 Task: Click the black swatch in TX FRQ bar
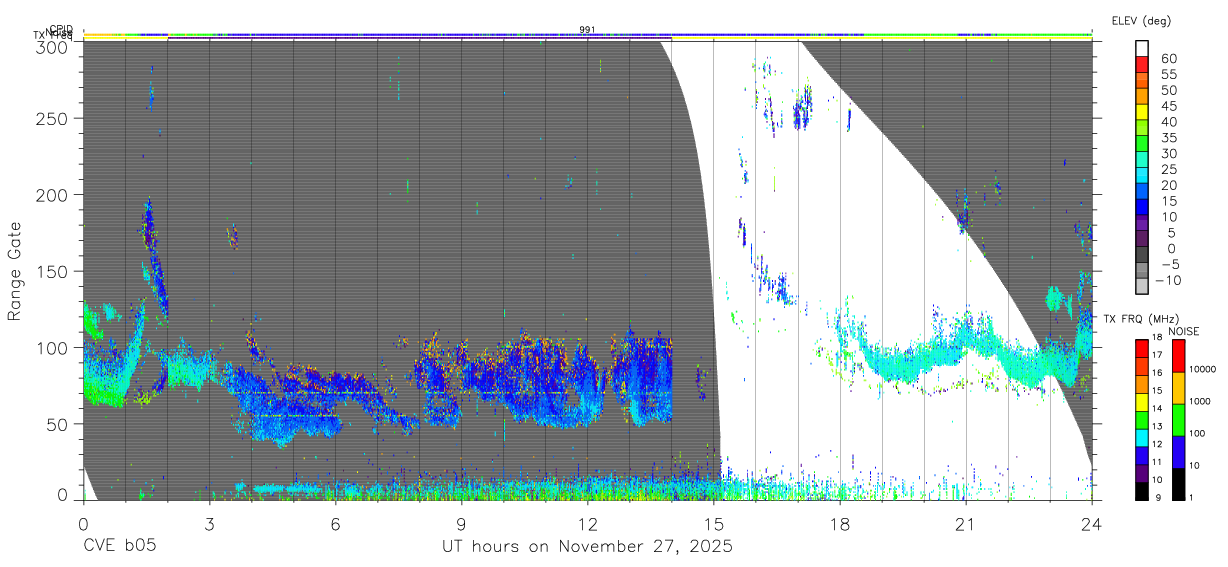click(x=1142, y=491)
